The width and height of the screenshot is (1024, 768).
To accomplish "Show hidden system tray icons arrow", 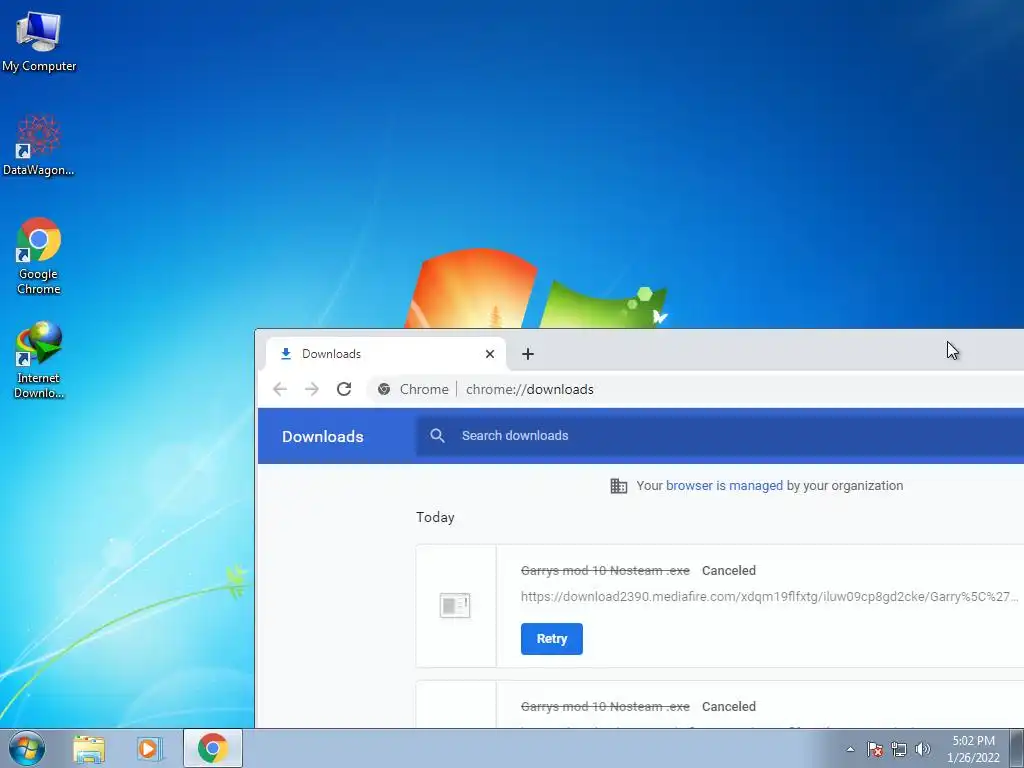I will 850,749.
